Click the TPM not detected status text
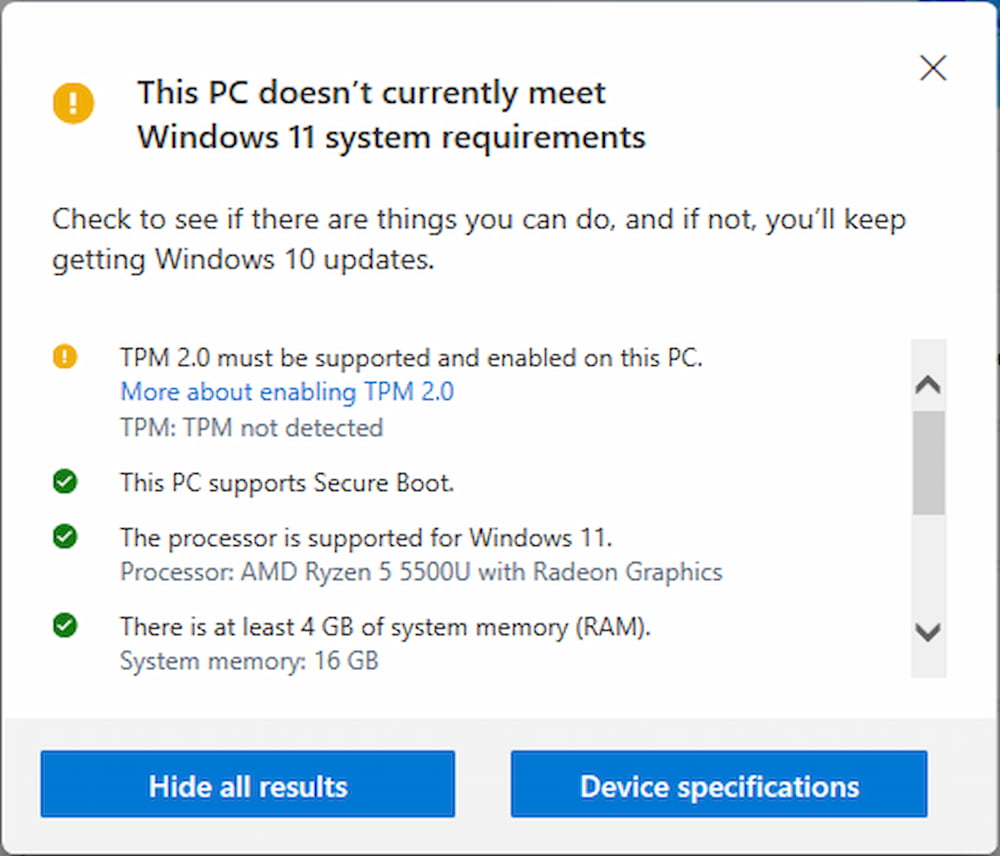Viewport: 1000px width, 856px height. coord(251,428)
